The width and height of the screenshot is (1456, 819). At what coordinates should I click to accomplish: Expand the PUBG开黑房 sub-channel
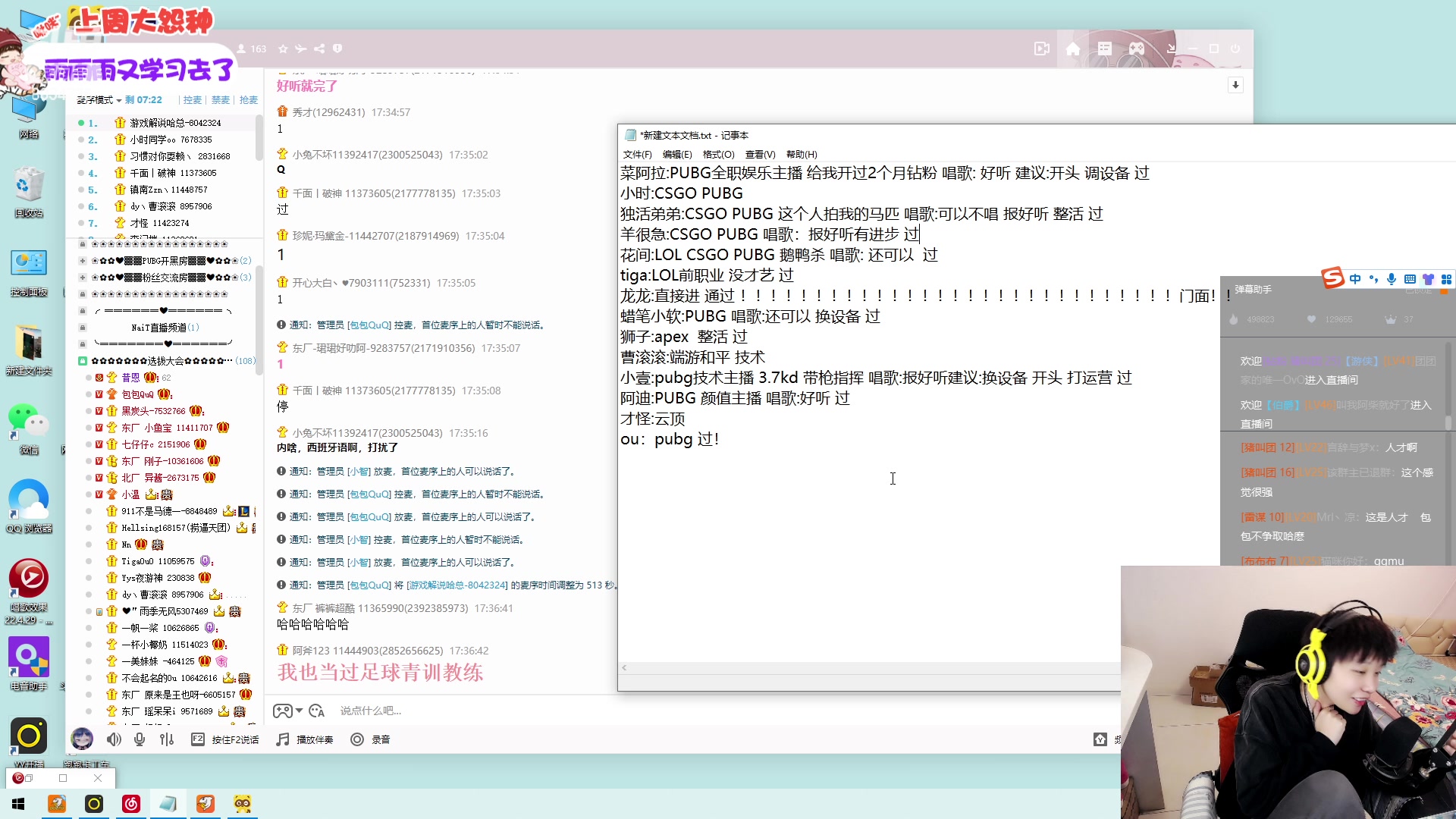coord(83,261)
